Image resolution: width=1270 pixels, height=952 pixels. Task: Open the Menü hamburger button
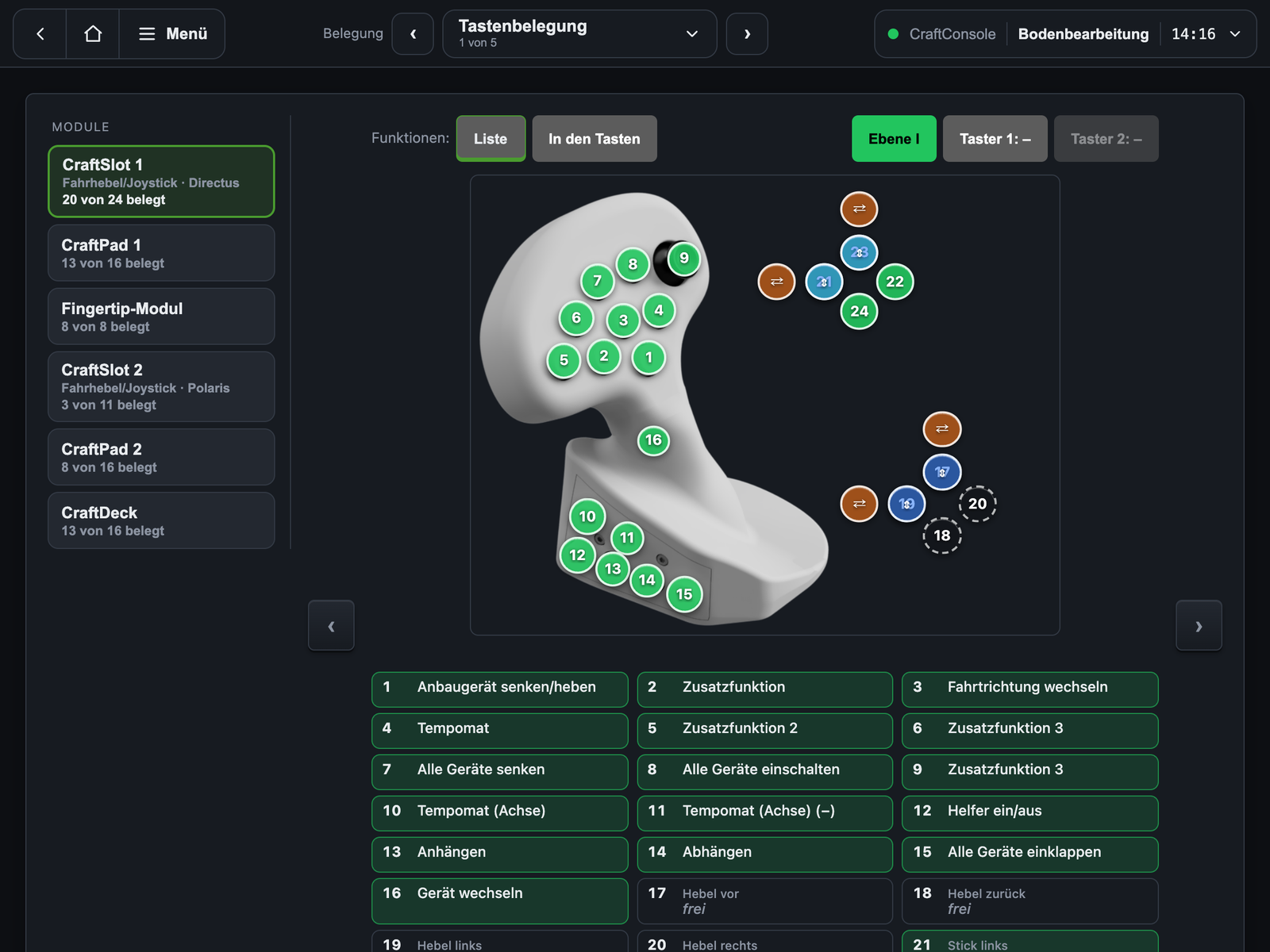pyautogui.click(x=172, y=34)
